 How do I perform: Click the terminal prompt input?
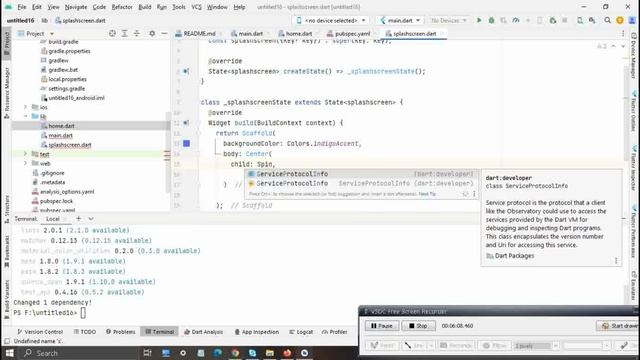coord(83,313)
